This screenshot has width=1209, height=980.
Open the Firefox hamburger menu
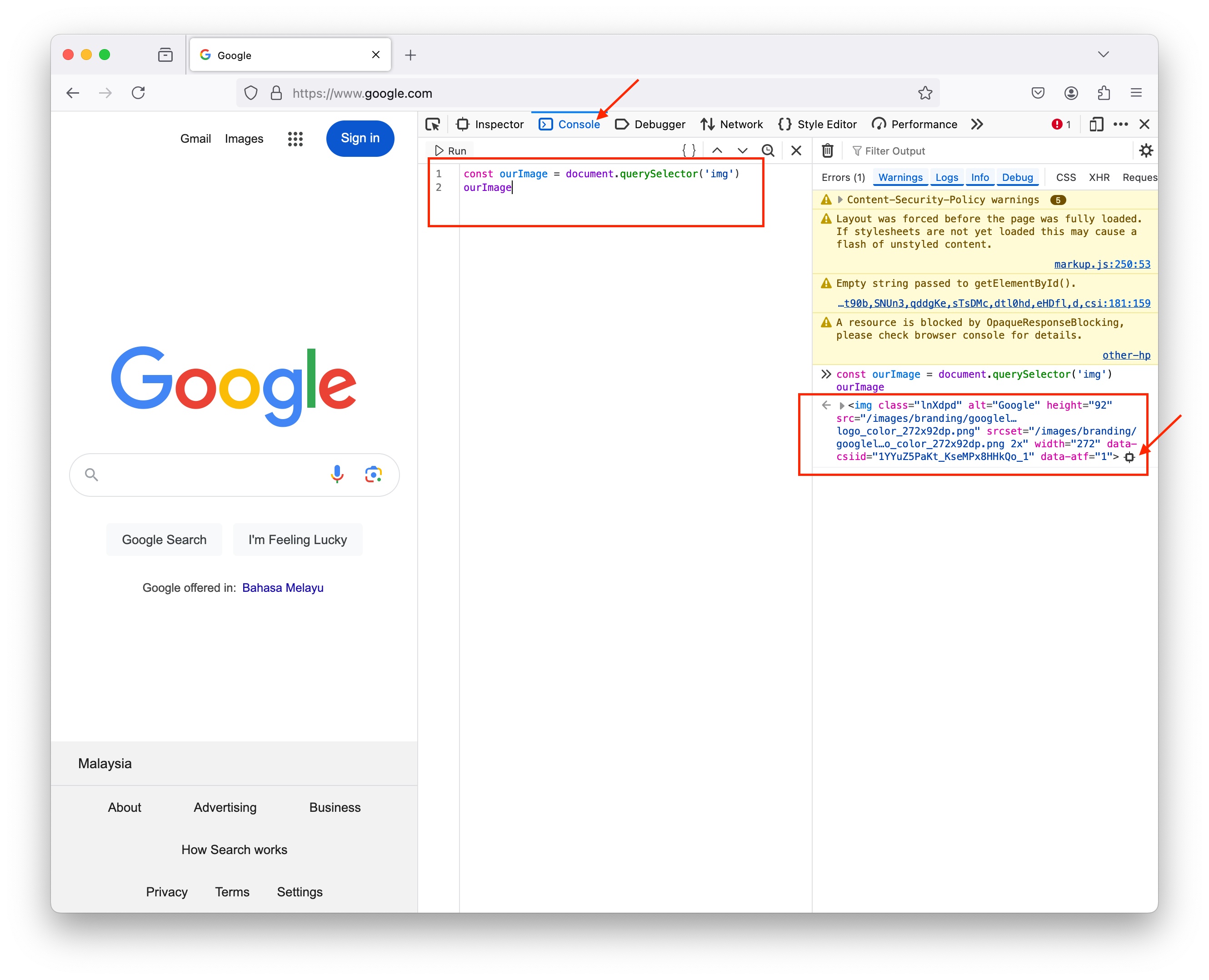[x=1136, y=93]
